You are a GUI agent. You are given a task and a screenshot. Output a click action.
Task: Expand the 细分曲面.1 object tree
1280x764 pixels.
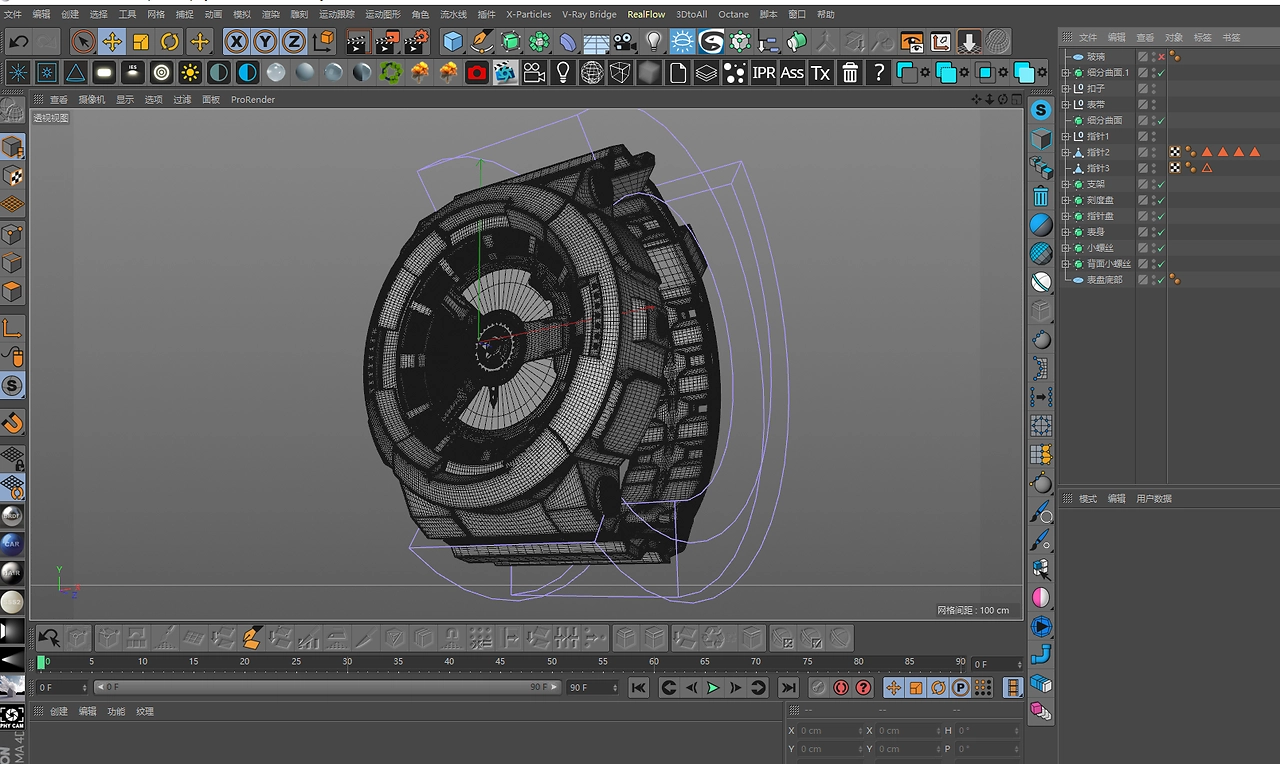1065,73
